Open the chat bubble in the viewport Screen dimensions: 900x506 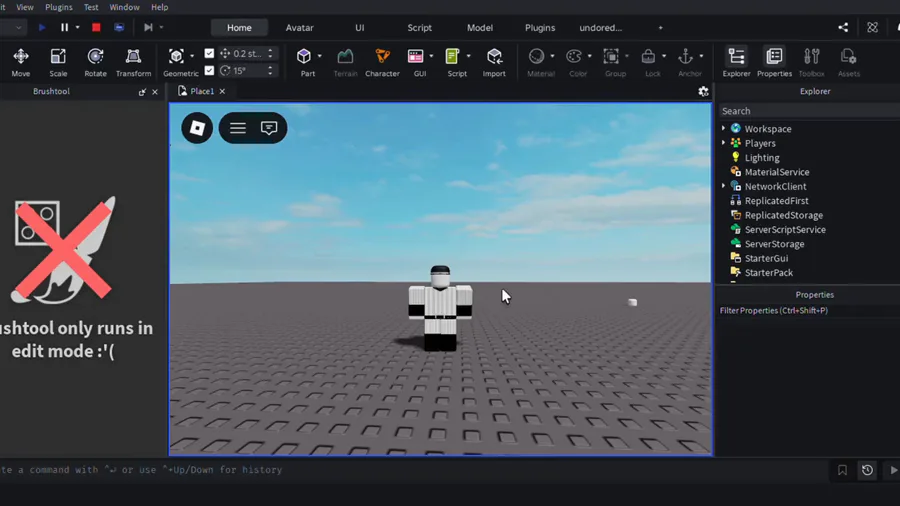pos(269,128)
